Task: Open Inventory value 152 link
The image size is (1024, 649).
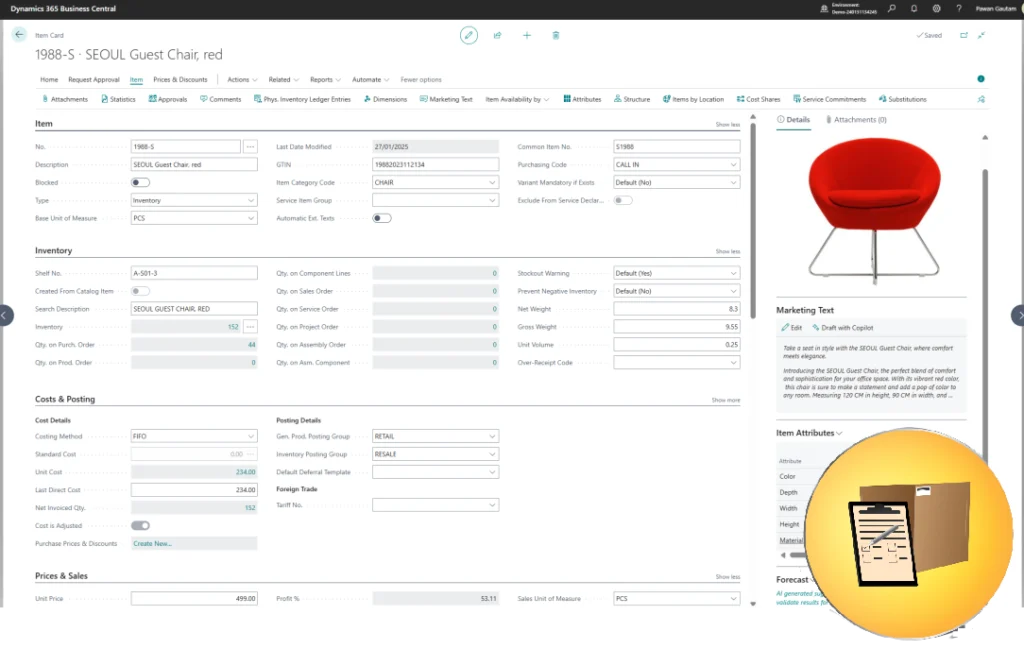Action: (x=233, y=326)
